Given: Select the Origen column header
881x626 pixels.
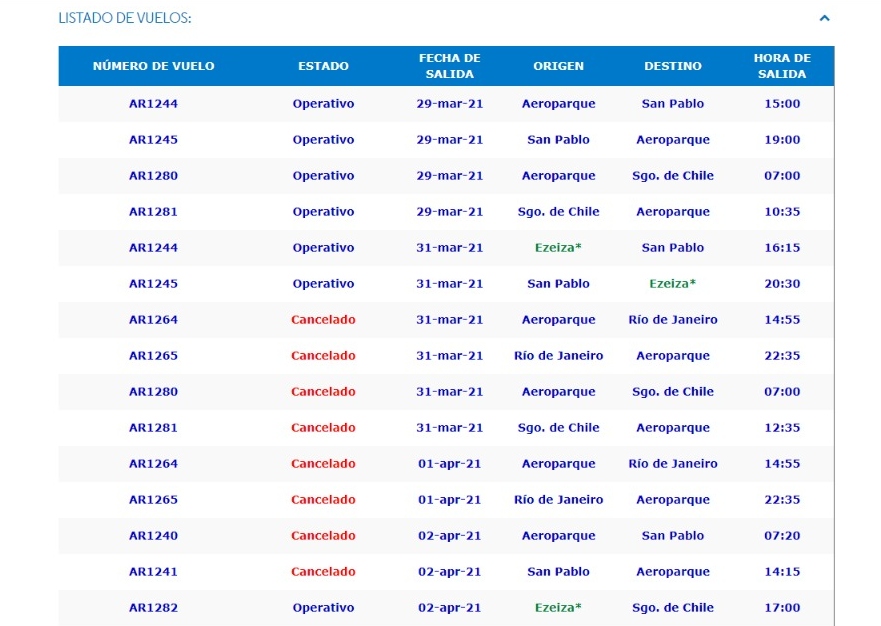Looking at the screenshot, I should point(558,66).
